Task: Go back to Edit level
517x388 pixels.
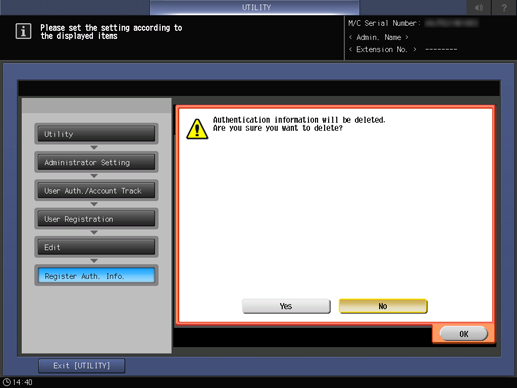Action: [x=96, y=247]
